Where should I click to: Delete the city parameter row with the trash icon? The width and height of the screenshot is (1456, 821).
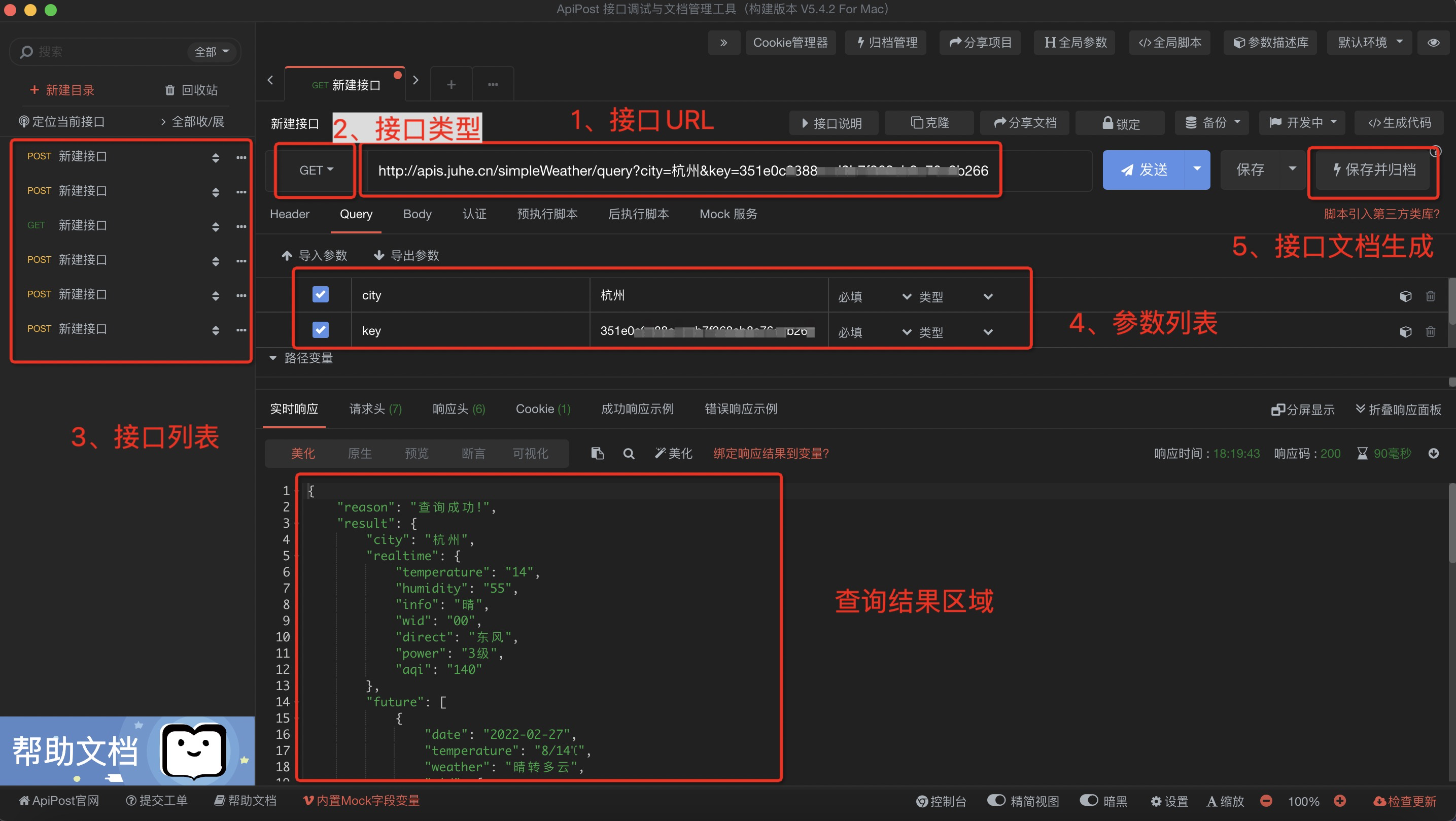(x=1430, y=296)
